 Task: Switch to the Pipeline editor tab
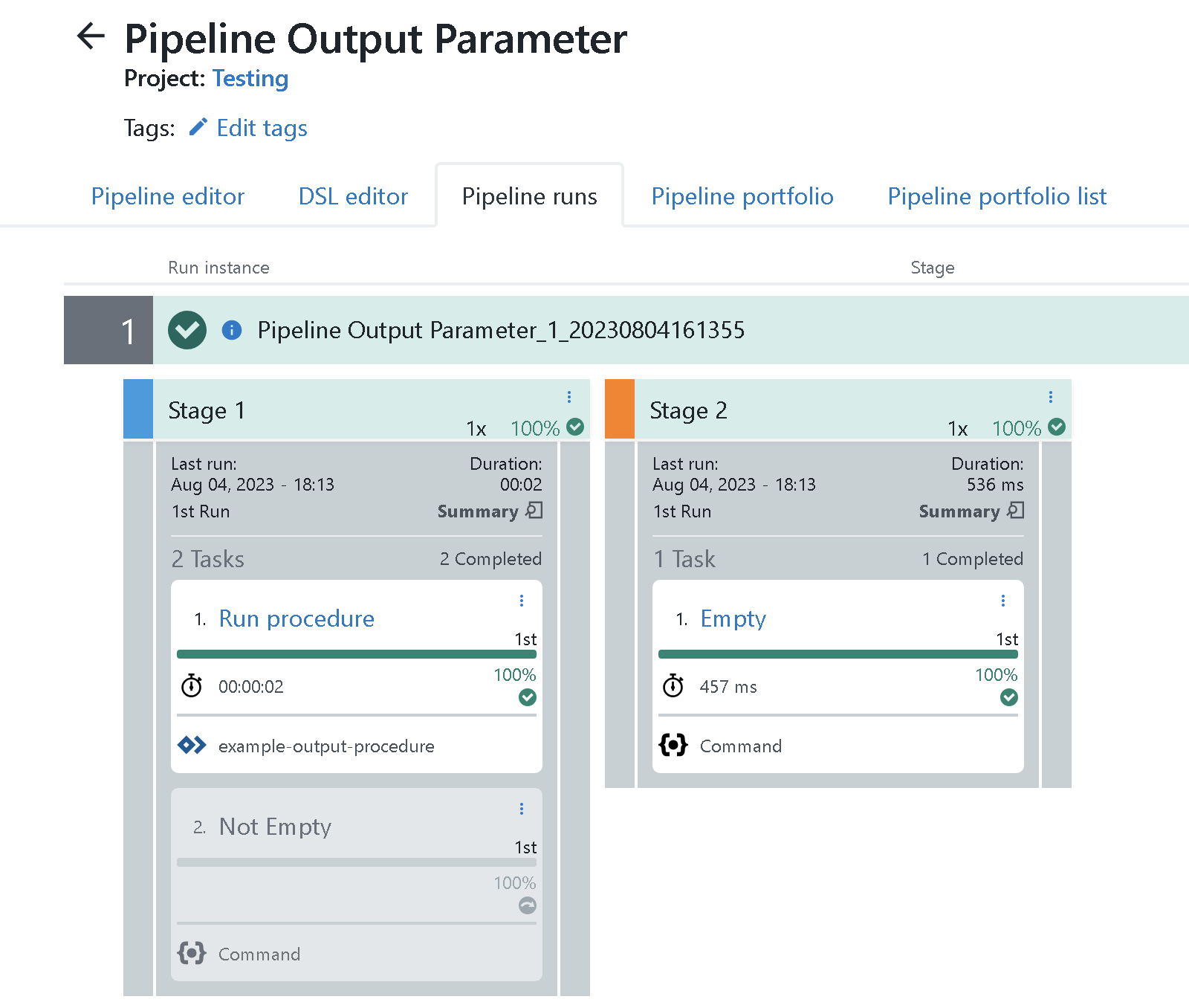tap(167, 196)
